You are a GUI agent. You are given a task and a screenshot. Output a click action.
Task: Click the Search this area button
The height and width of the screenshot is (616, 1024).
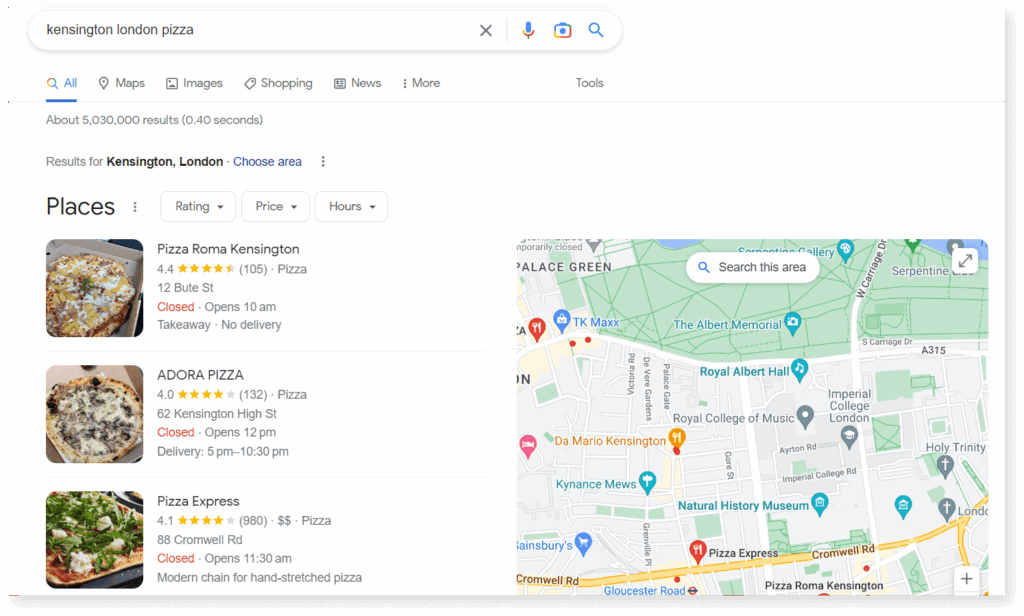pyautogui.click(x=752, y=267)
